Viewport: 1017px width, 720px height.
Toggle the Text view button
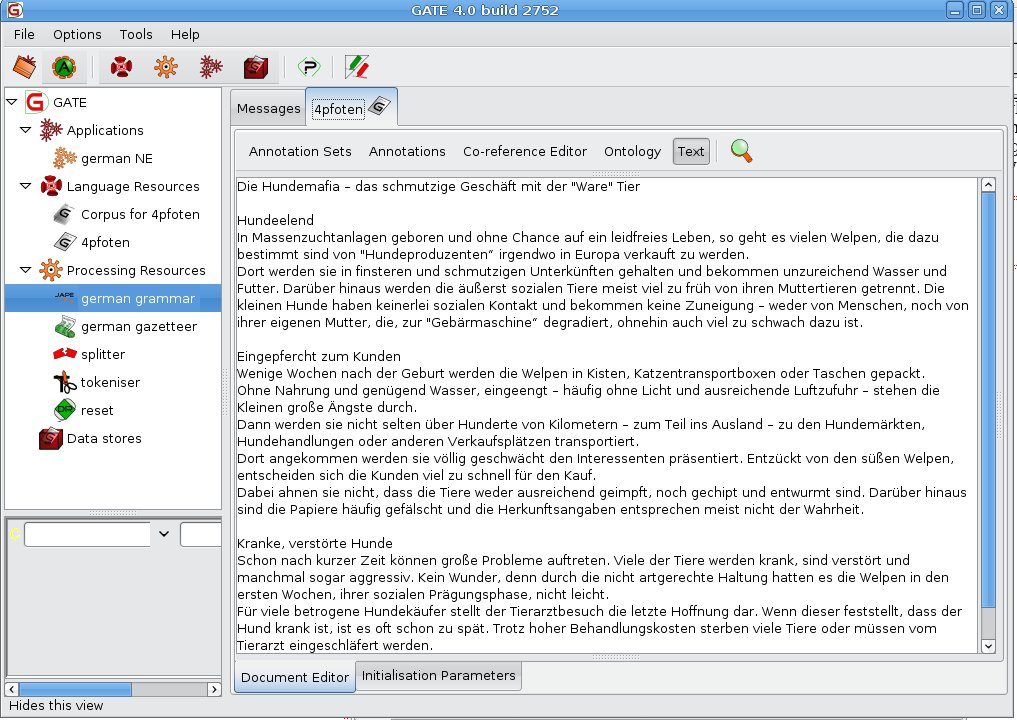[x=691, y=151]
